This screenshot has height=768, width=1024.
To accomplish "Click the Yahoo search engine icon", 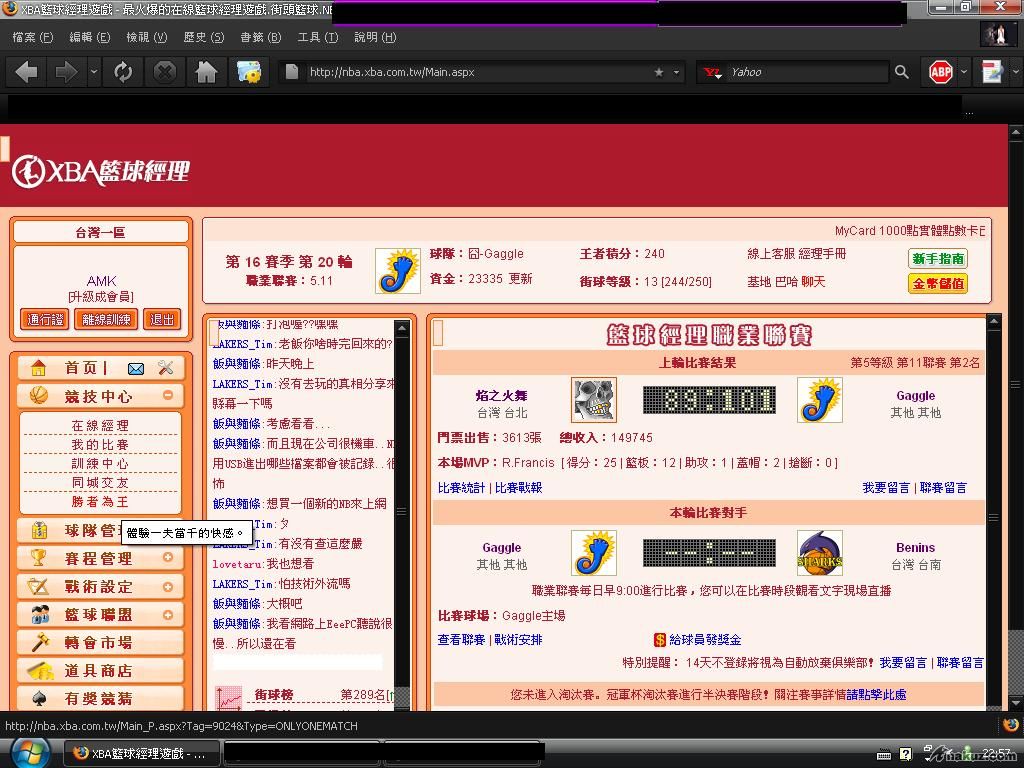I will tap(711, 72).
